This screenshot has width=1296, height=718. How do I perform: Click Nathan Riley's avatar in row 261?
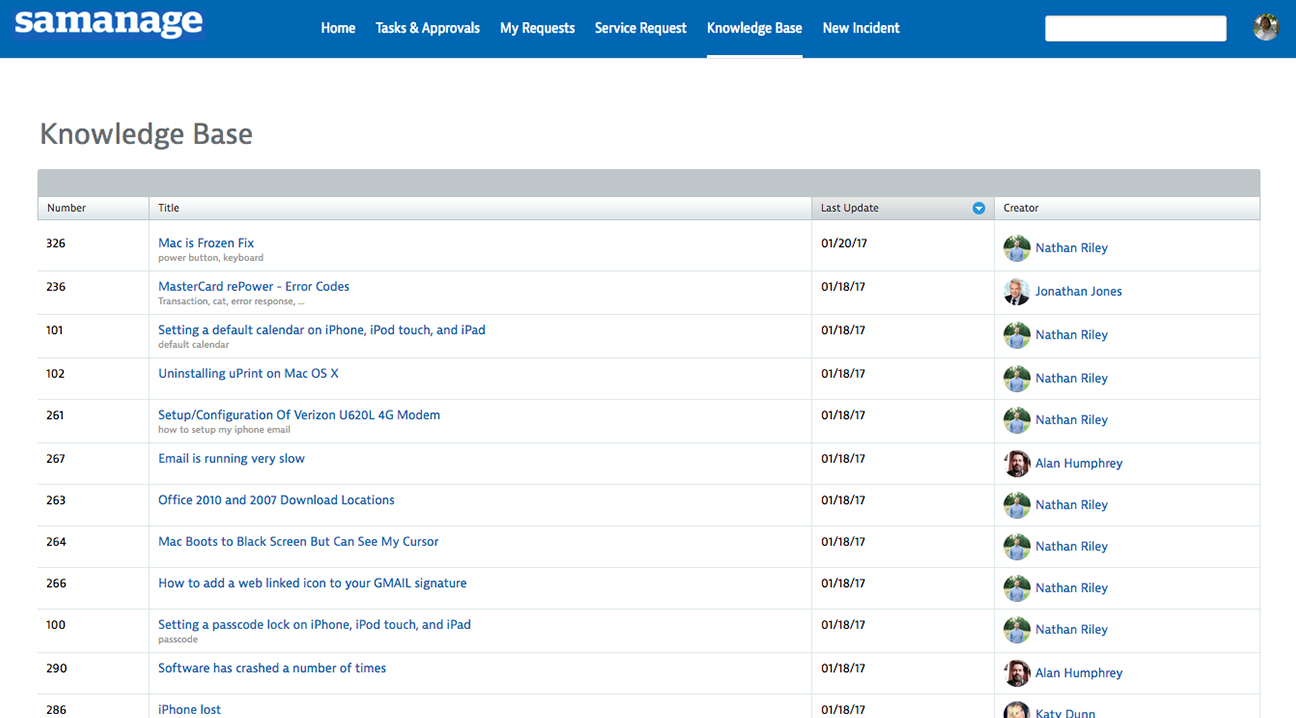(1017, 420)
